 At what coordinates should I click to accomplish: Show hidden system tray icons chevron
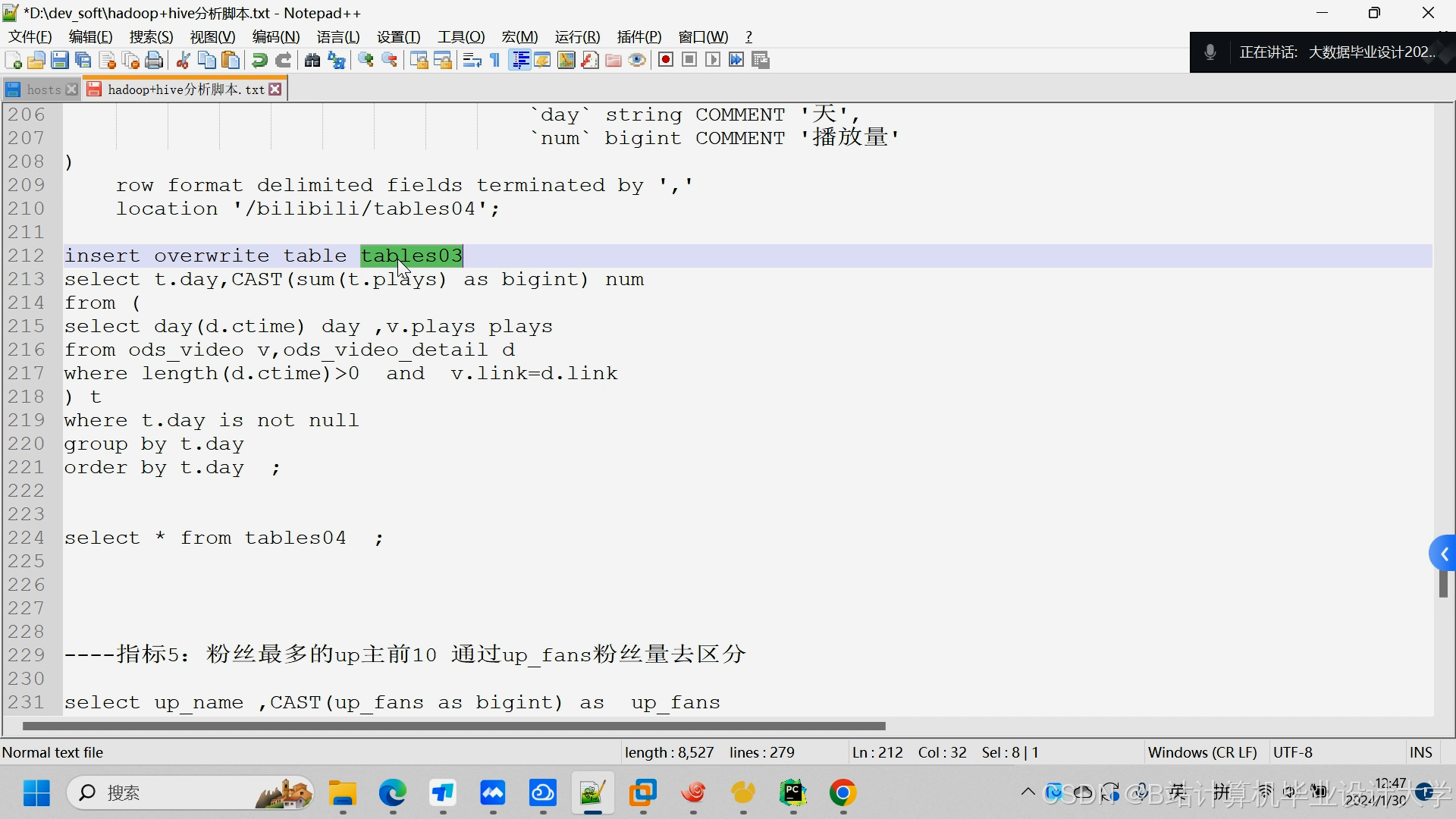pos(1028,792)
